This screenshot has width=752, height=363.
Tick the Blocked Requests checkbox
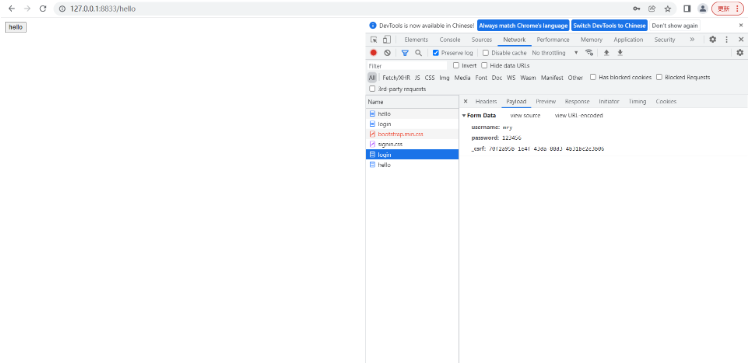(x=659, y=77)
